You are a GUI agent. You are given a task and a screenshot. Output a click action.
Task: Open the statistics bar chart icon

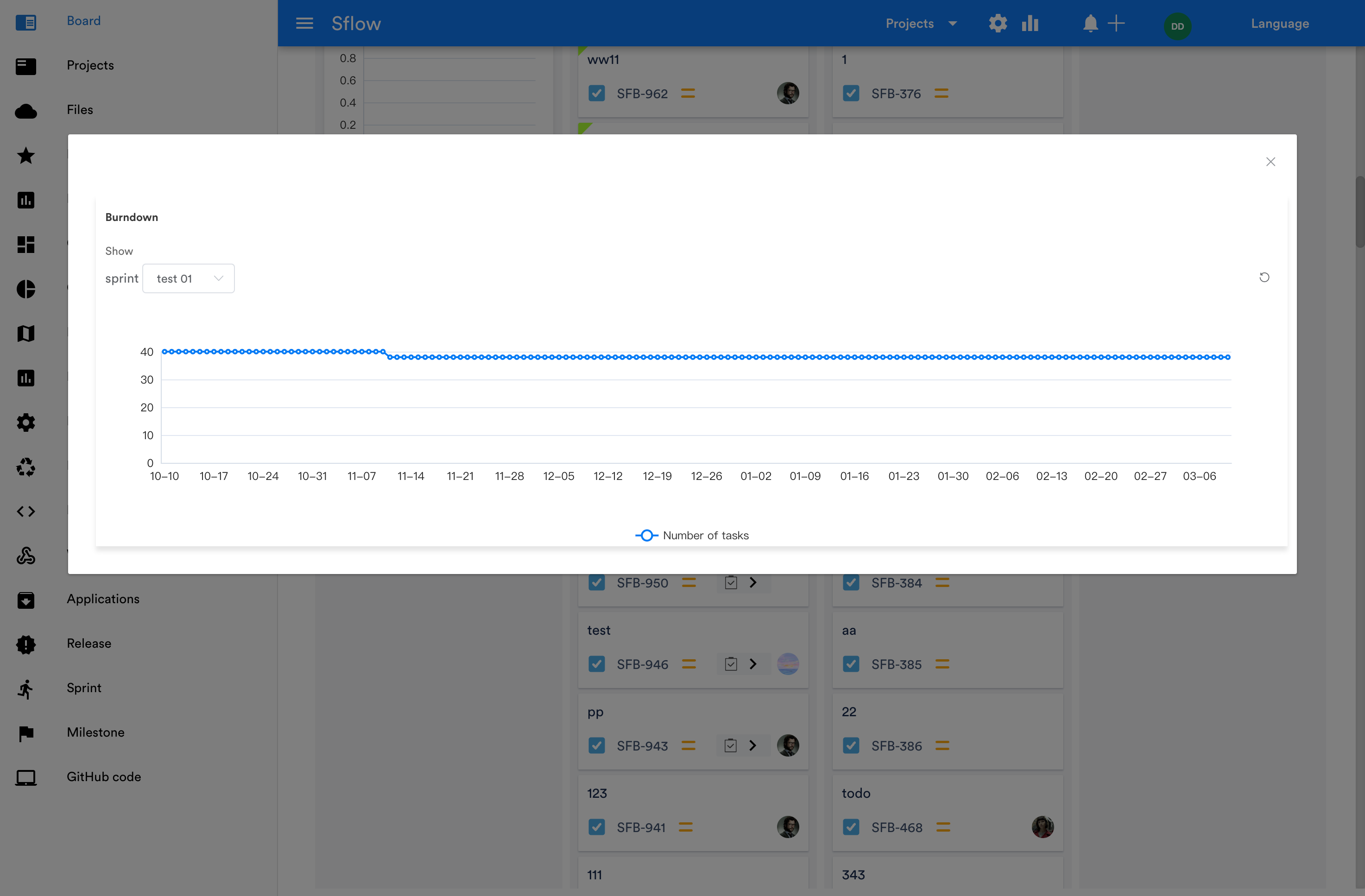tap(1030, 23)
